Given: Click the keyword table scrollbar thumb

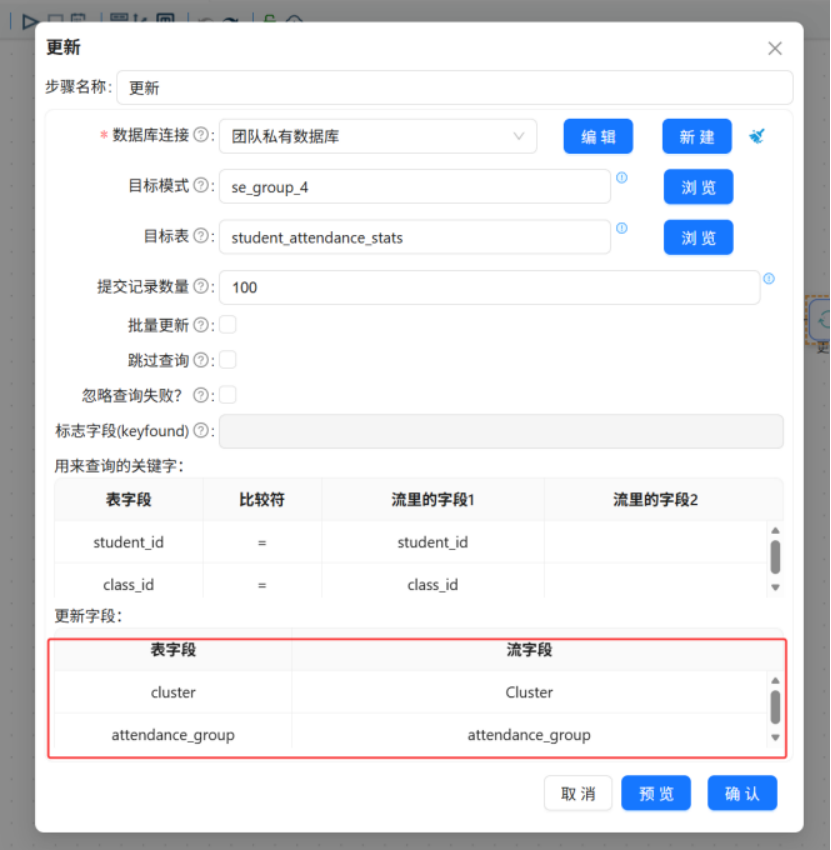Looking at the screenshot, I should 775,557.
